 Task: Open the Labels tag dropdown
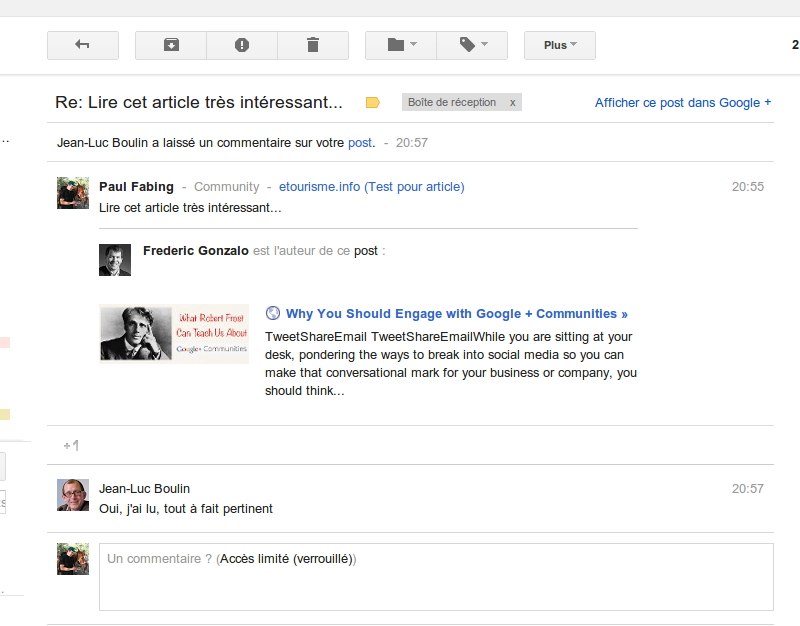[472, 45]
